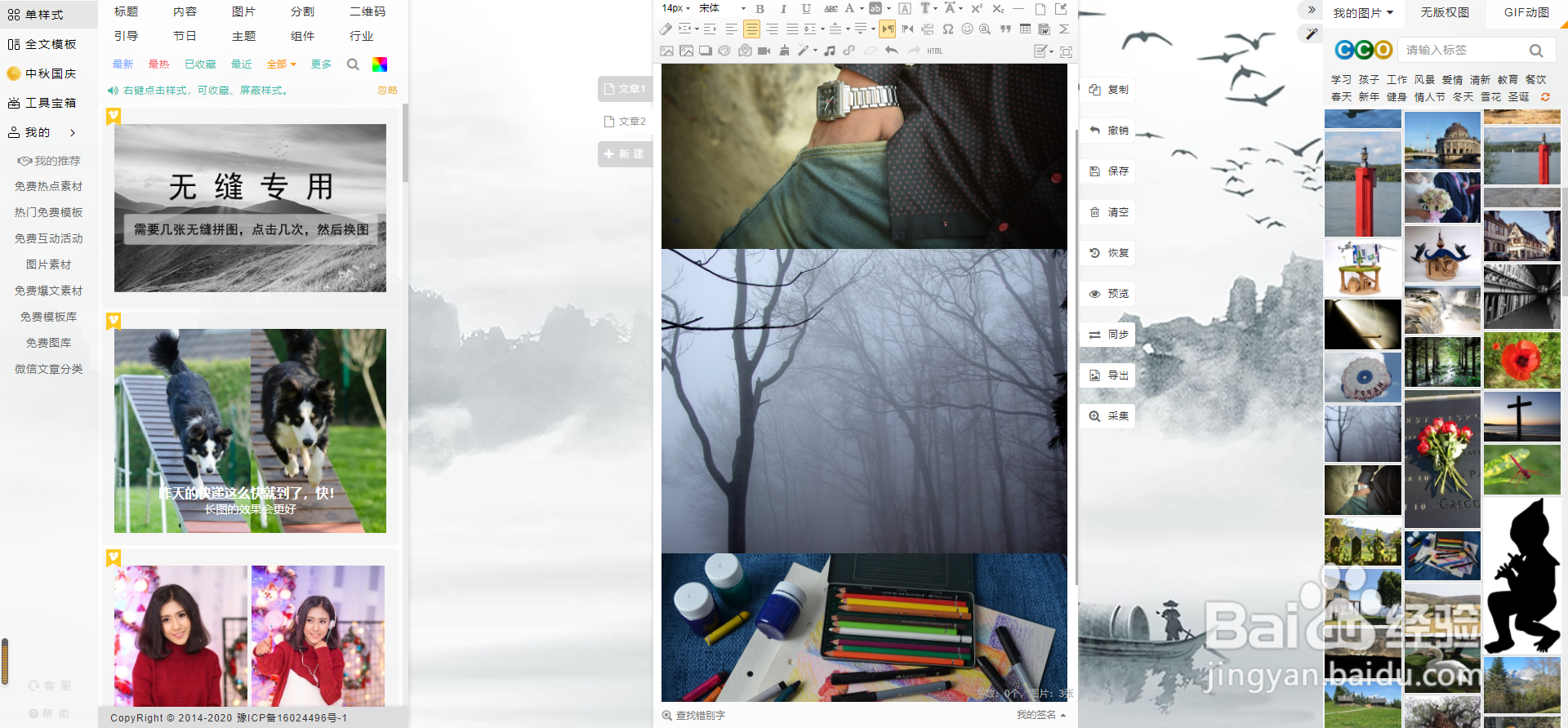Insert a table using the table icon
This screenshot has height=728, width=1568.
coord(1025,29)
